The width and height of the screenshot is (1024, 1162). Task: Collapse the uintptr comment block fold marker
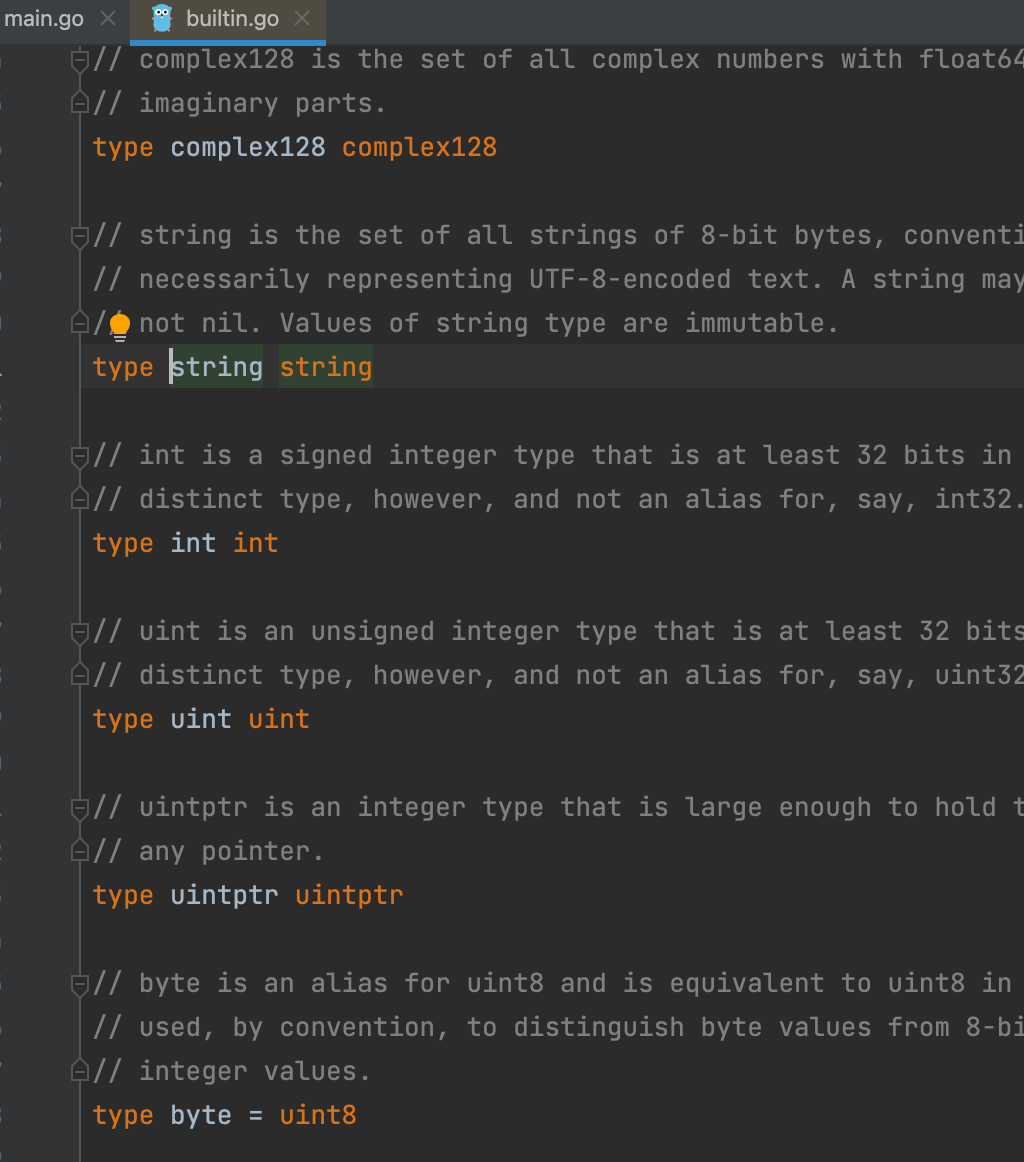(x=81, y=808)
